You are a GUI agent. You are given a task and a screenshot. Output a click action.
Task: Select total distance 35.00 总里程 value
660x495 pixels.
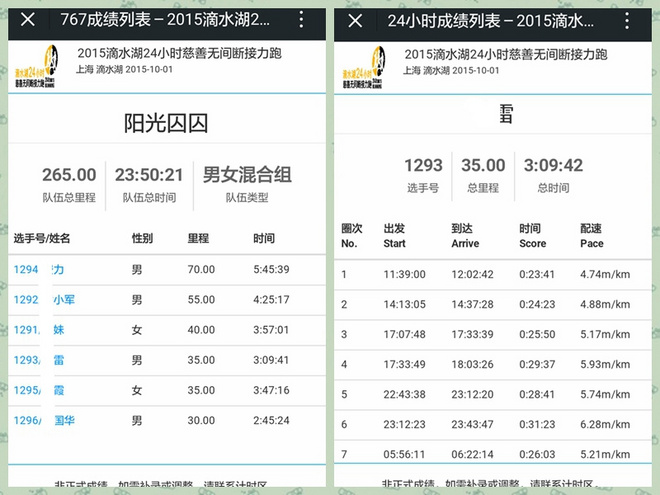click(483, 165)
